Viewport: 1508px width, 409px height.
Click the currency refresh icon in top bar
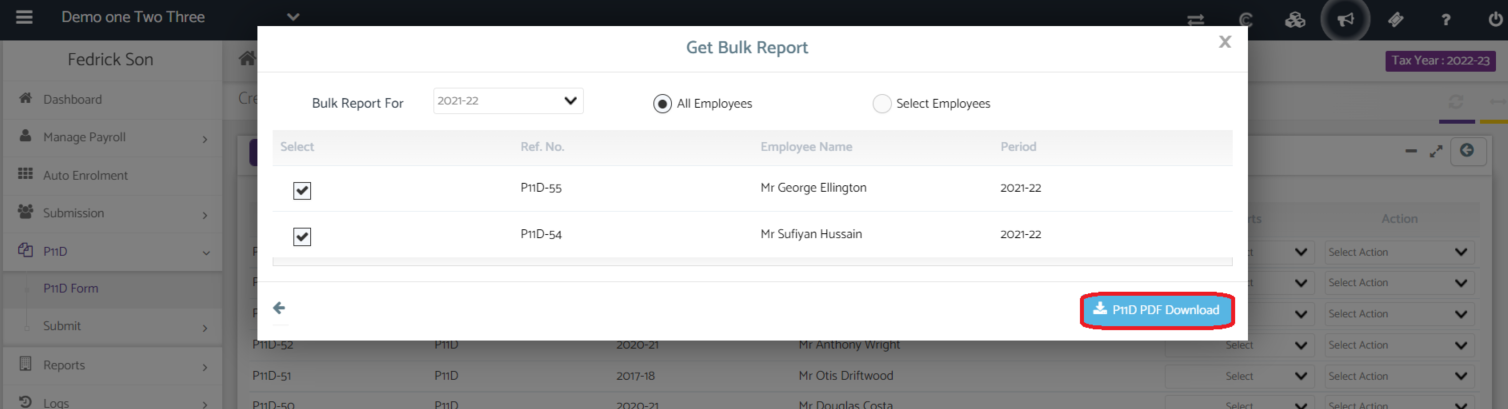pyautogui.click(x=1245, y=20)
